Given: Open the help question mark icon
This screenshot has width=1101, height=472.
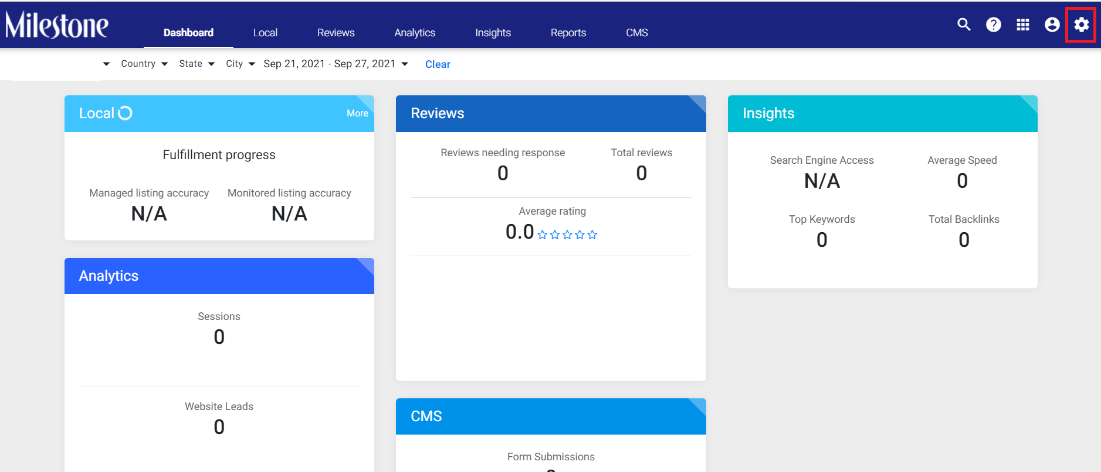Looking at the screenshot, I should pyautogui.click(x=994, y=25).
